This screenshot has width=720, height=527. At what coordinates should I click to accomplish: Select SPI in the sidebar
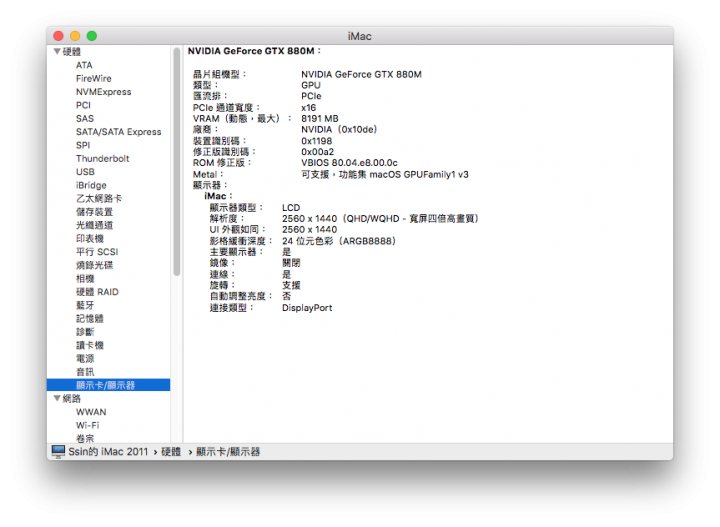pos(83,145)
